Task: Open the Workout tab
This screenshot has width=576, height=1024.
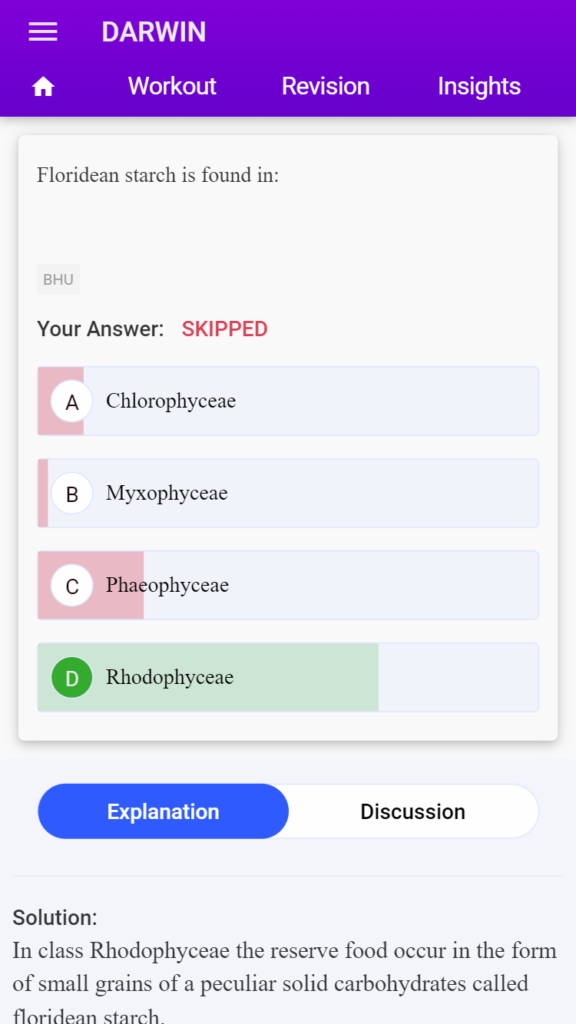Action: click(172, 86)
